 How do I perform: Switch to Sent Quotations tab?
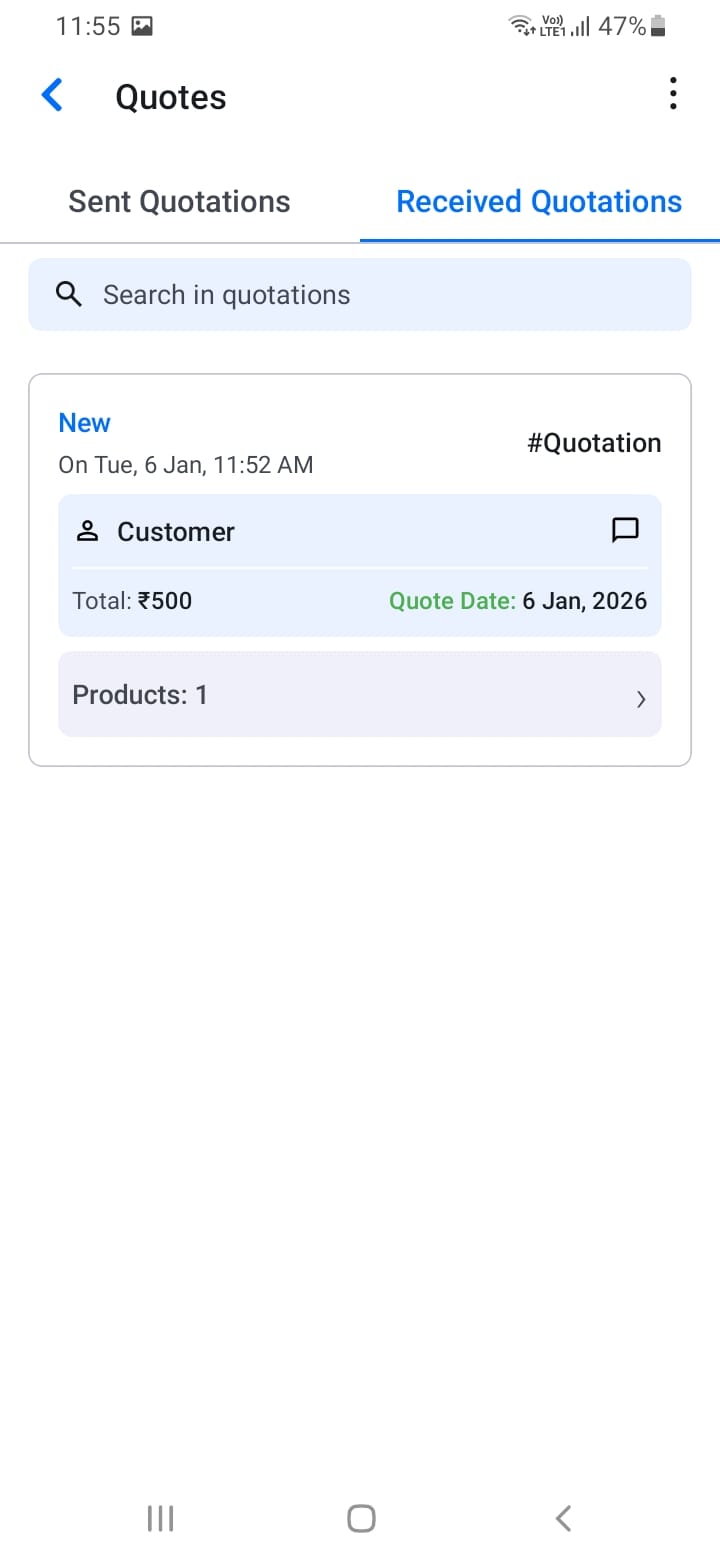[x=179, y=202]
